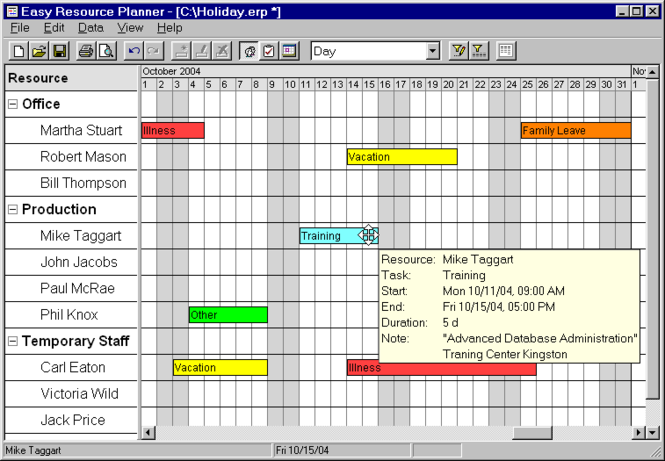Select Martha Stuart's orange Family Leave bar
665x461 pixels.
point(576,131)
